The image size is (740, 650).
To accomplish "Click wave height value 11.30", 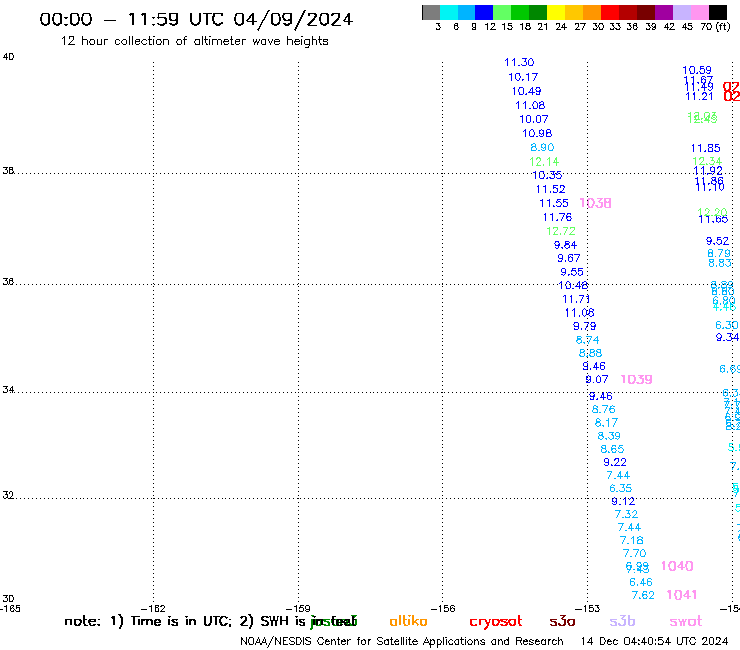I will point(519,62).
